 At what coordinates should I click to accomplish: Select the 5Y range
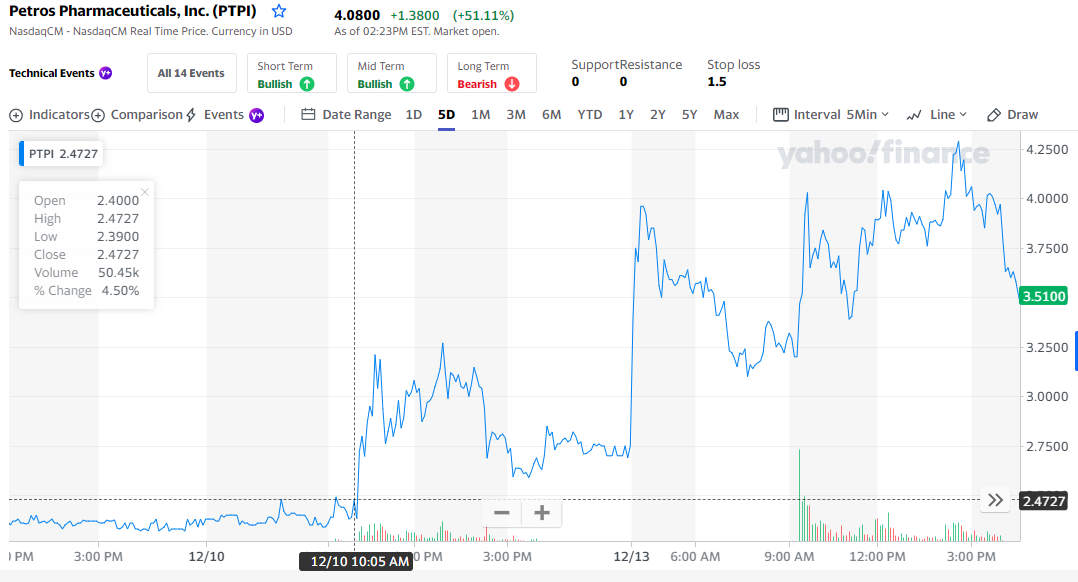(x=690, y=115)
